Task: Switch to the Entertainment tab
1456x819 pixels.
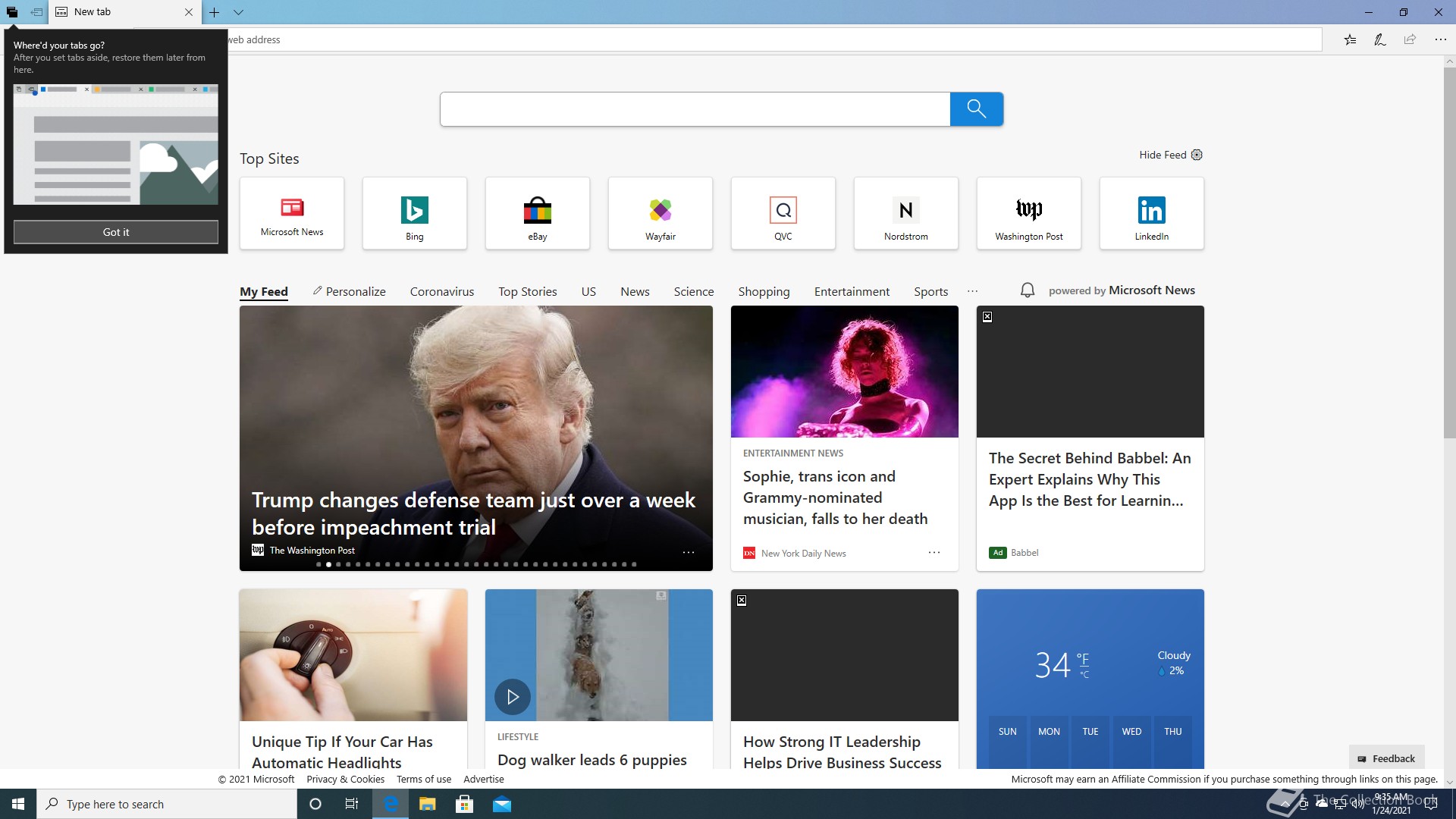Action: click(x=852, y=292)
